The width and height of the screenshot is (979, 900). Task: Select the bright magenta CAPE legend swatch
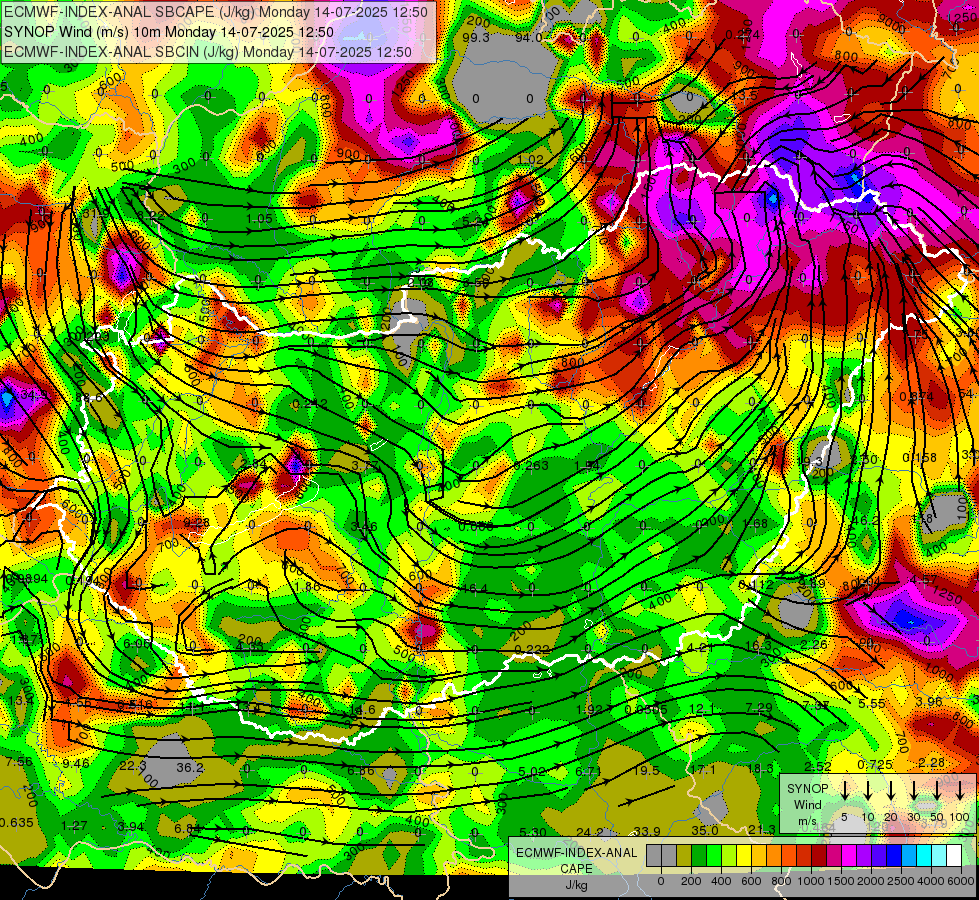pyautogui.click(x=849, y=856)
